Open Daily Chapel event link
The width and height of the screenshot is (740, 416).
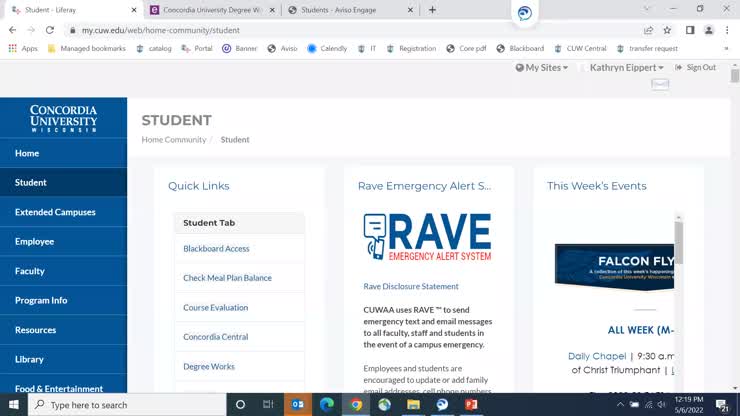point(597,356)
